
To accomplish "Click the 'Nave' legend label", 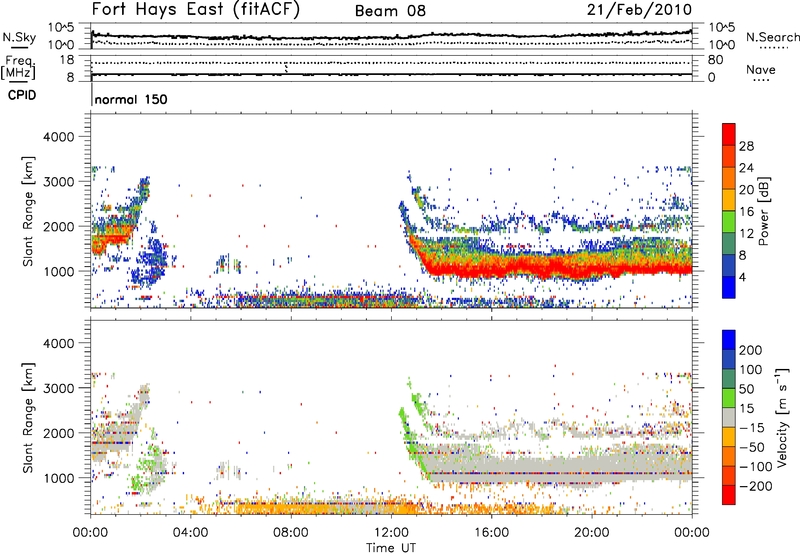I will pyautogui.click(x=761, y=69).
